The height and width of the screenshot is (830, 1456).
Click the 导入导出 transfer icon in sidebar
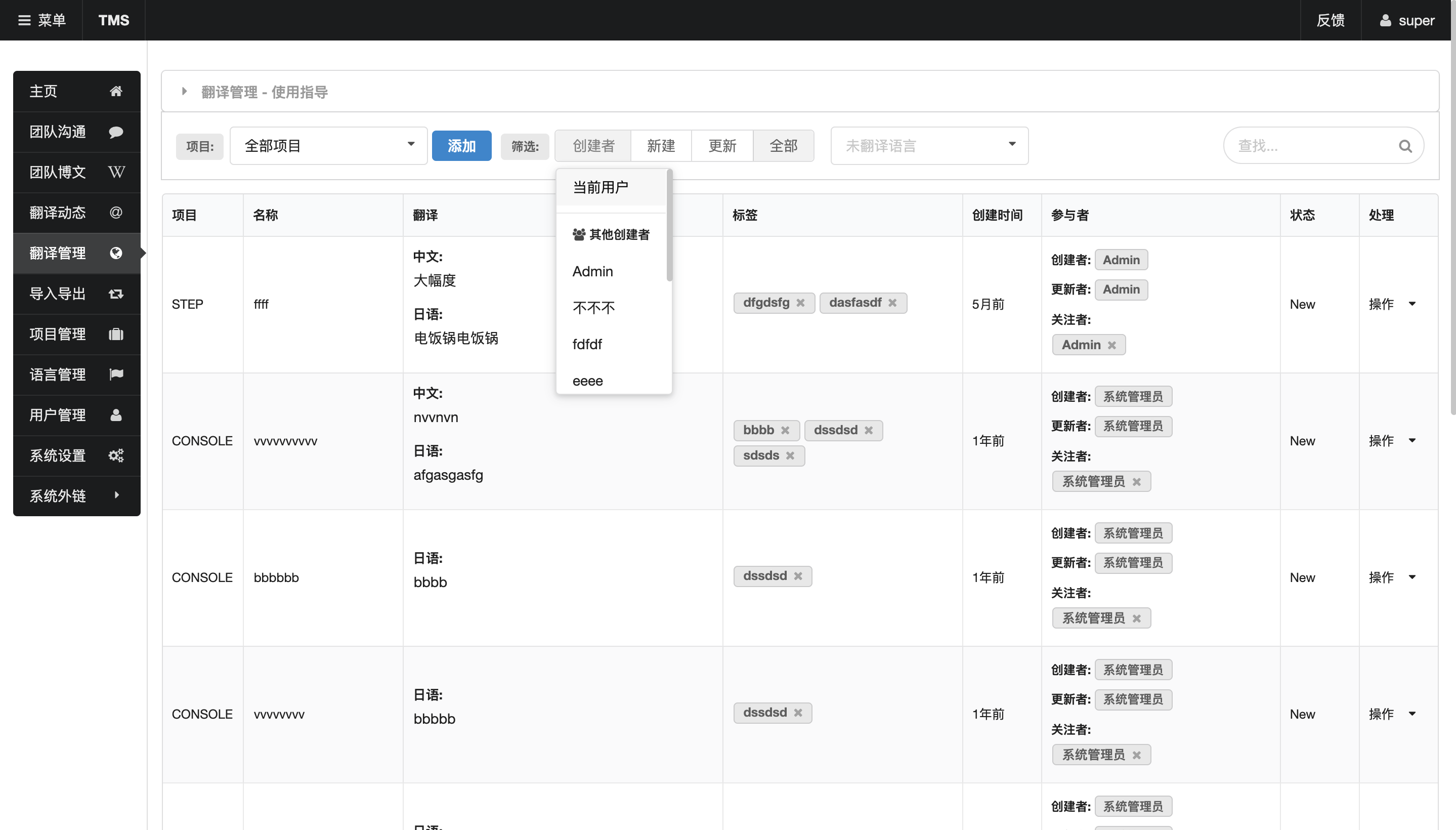coord(117,293)
